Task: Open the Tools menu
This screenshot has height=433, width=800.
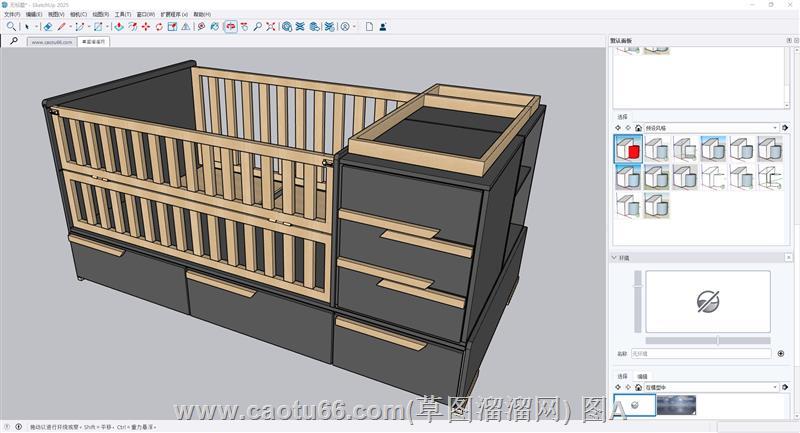Action: pyautogui.click(x=122, y=14)
